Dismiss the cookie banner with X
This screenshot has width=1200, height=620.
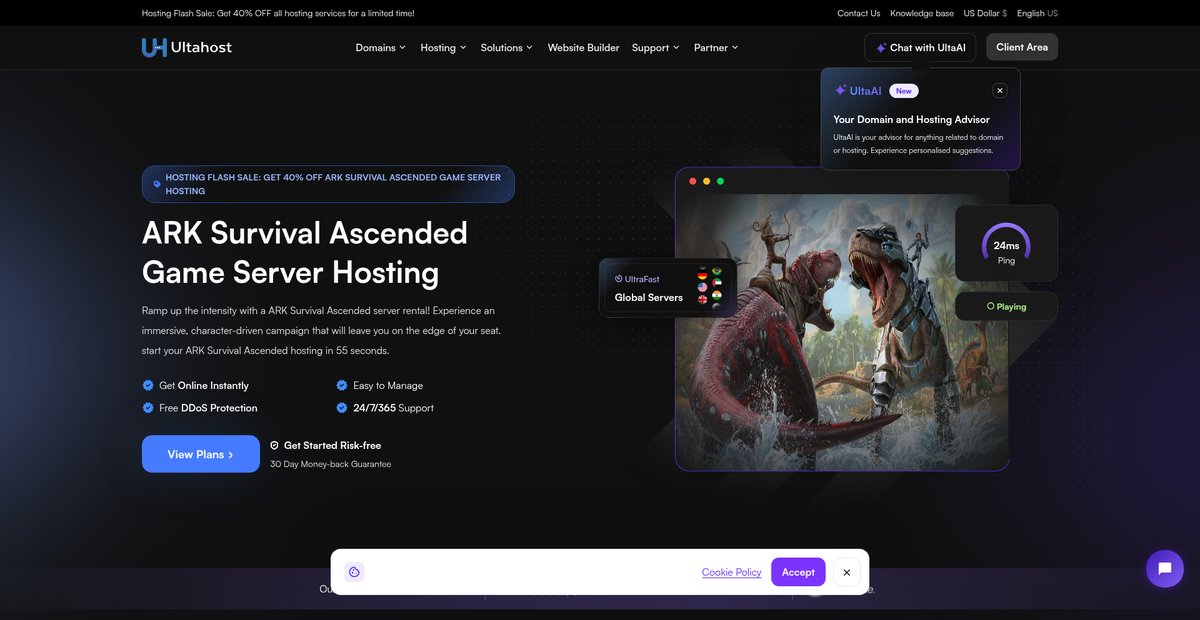coord(846,572)
